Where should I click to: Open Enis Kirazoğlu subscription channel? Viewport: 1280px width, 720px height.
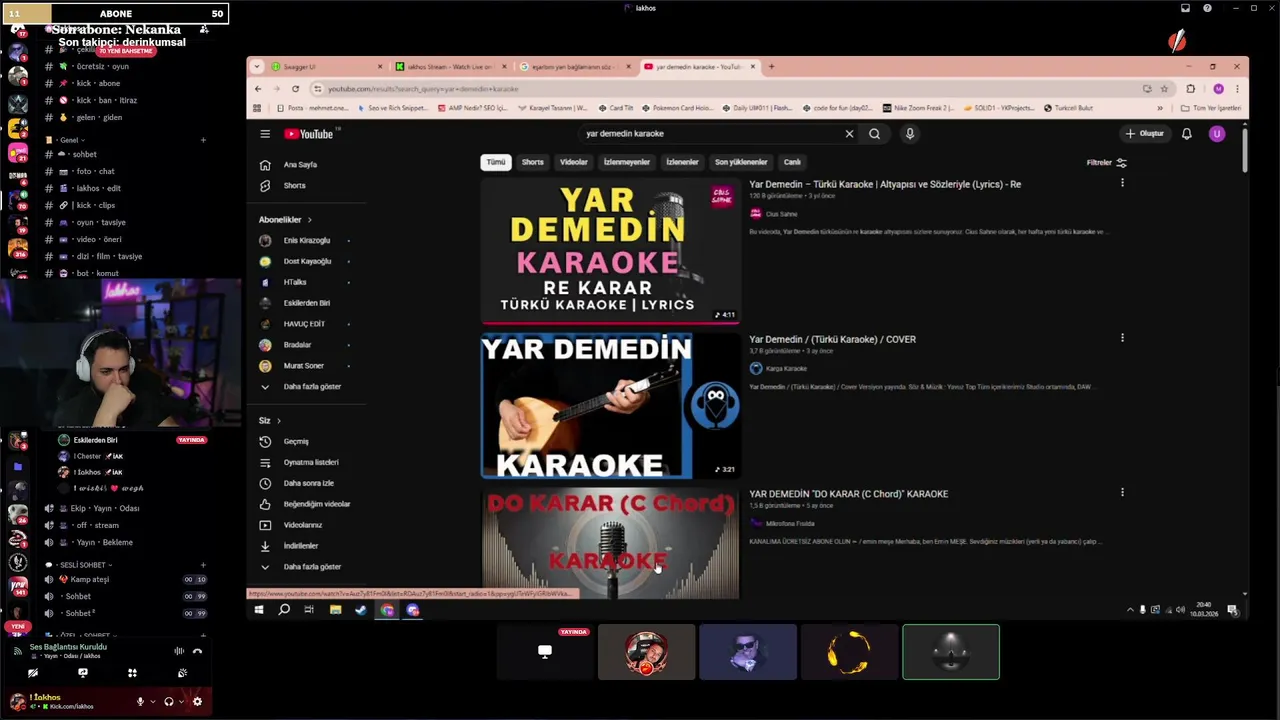pyautogui.click(x=306, y=241)
